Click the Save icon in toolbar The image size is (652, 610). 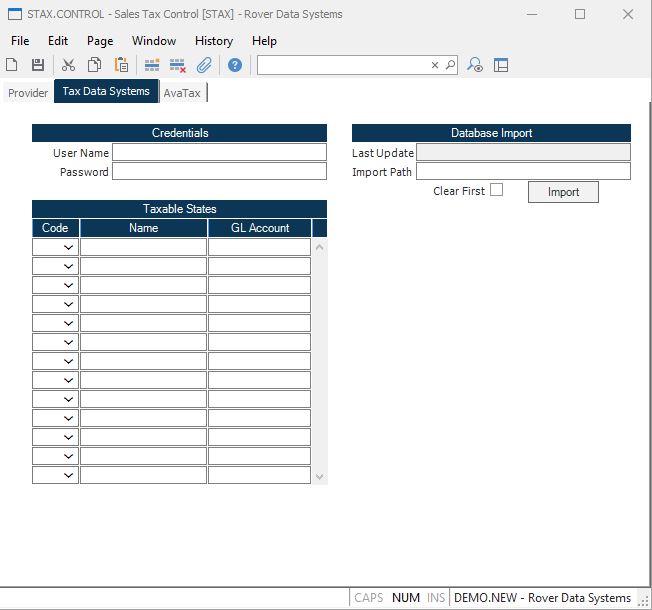point(38,65)
